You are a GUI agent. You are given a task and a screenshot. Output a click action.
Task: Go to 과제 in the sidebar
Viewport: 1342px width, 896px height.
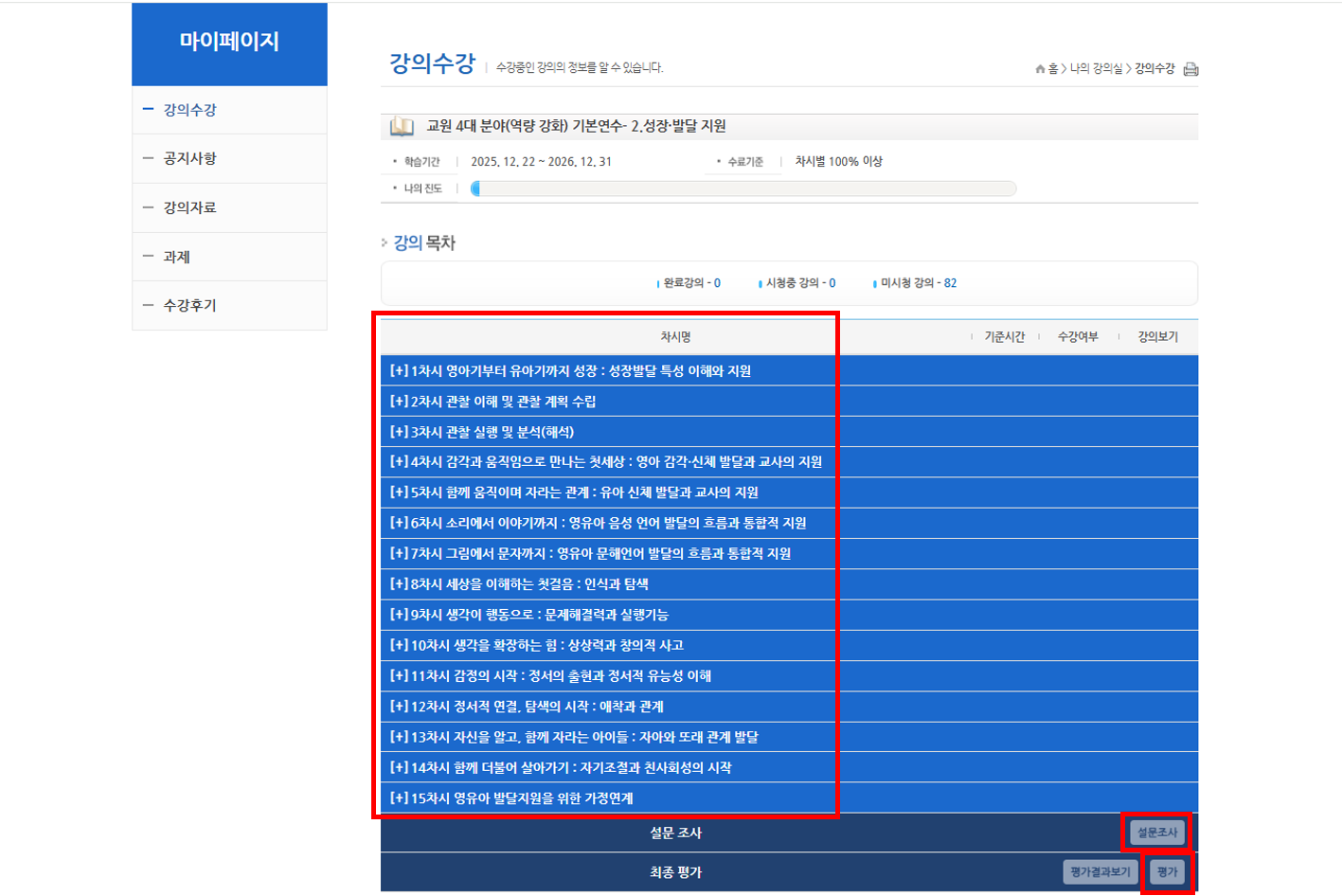[x=177, y=257]
